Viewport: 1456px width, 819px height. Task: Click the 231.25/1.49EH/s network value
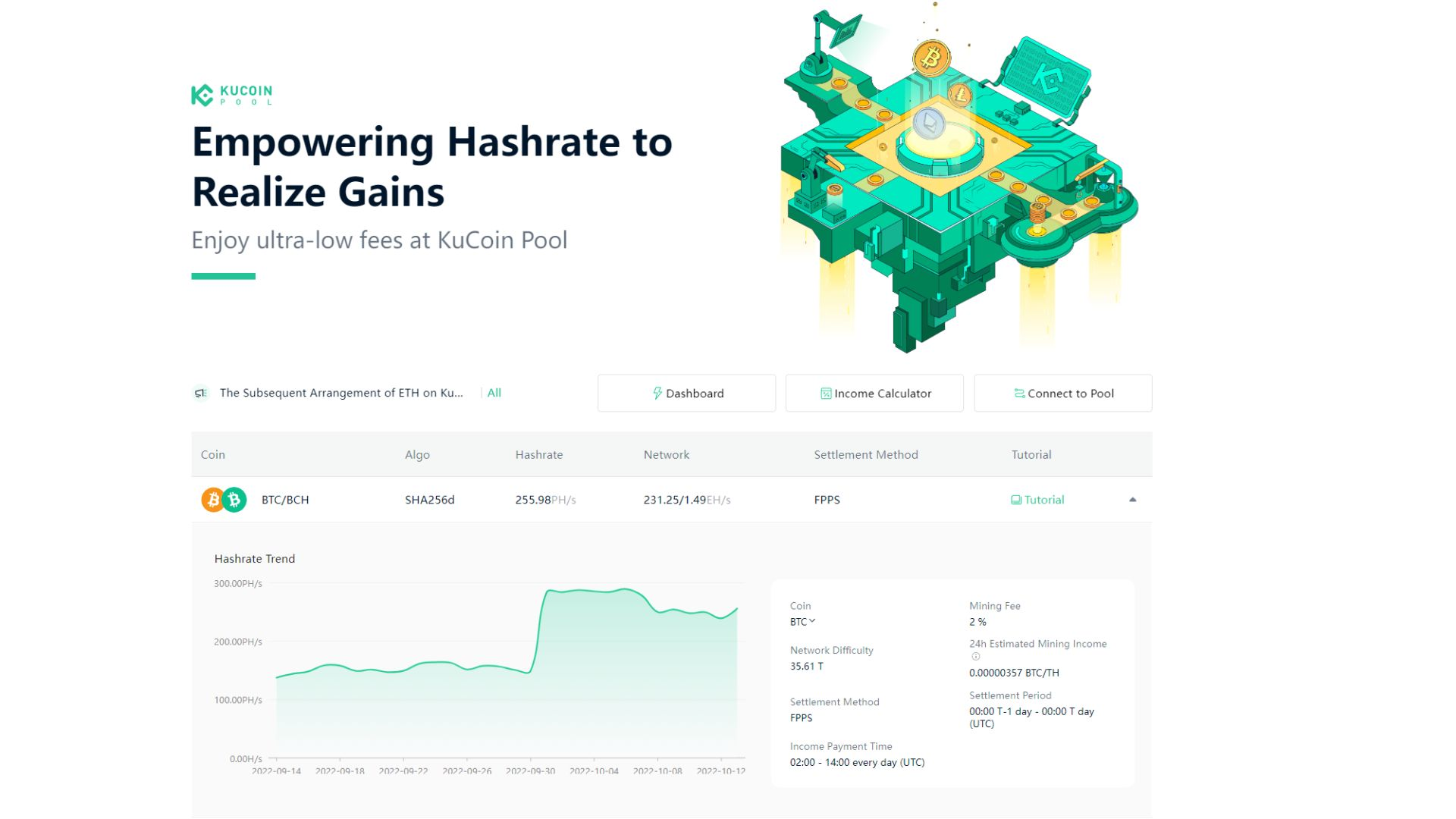click(x=687, y=500)
